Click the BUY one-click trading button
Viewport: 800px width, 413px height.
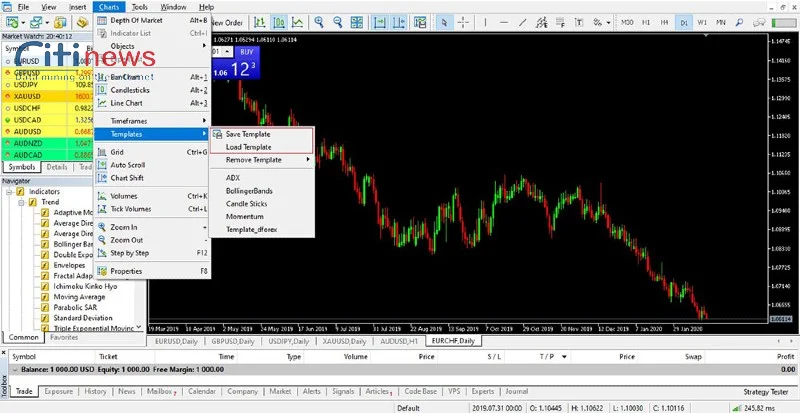click(247, 52)
